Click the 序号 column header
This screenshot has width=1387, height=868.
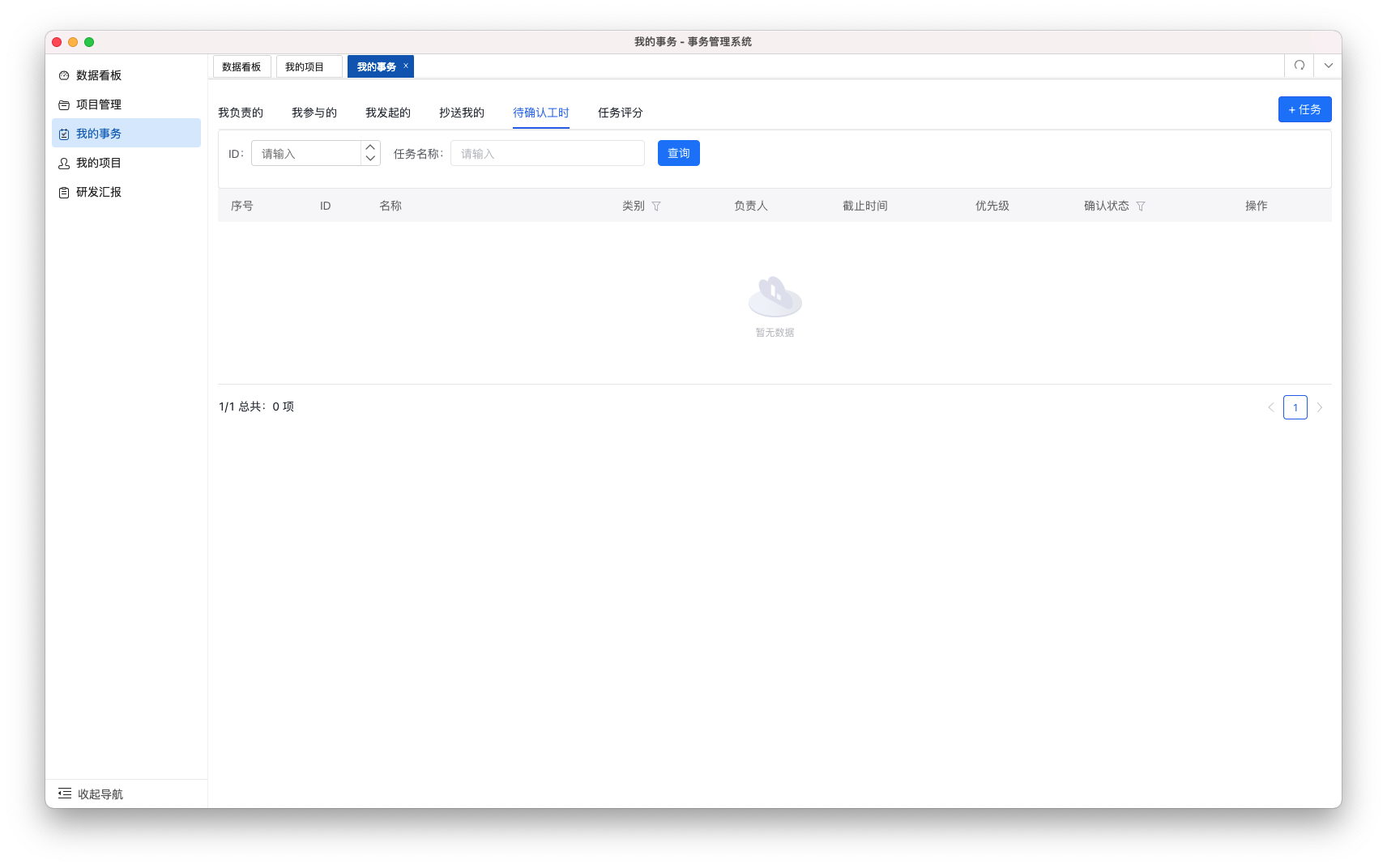(242, 206)
